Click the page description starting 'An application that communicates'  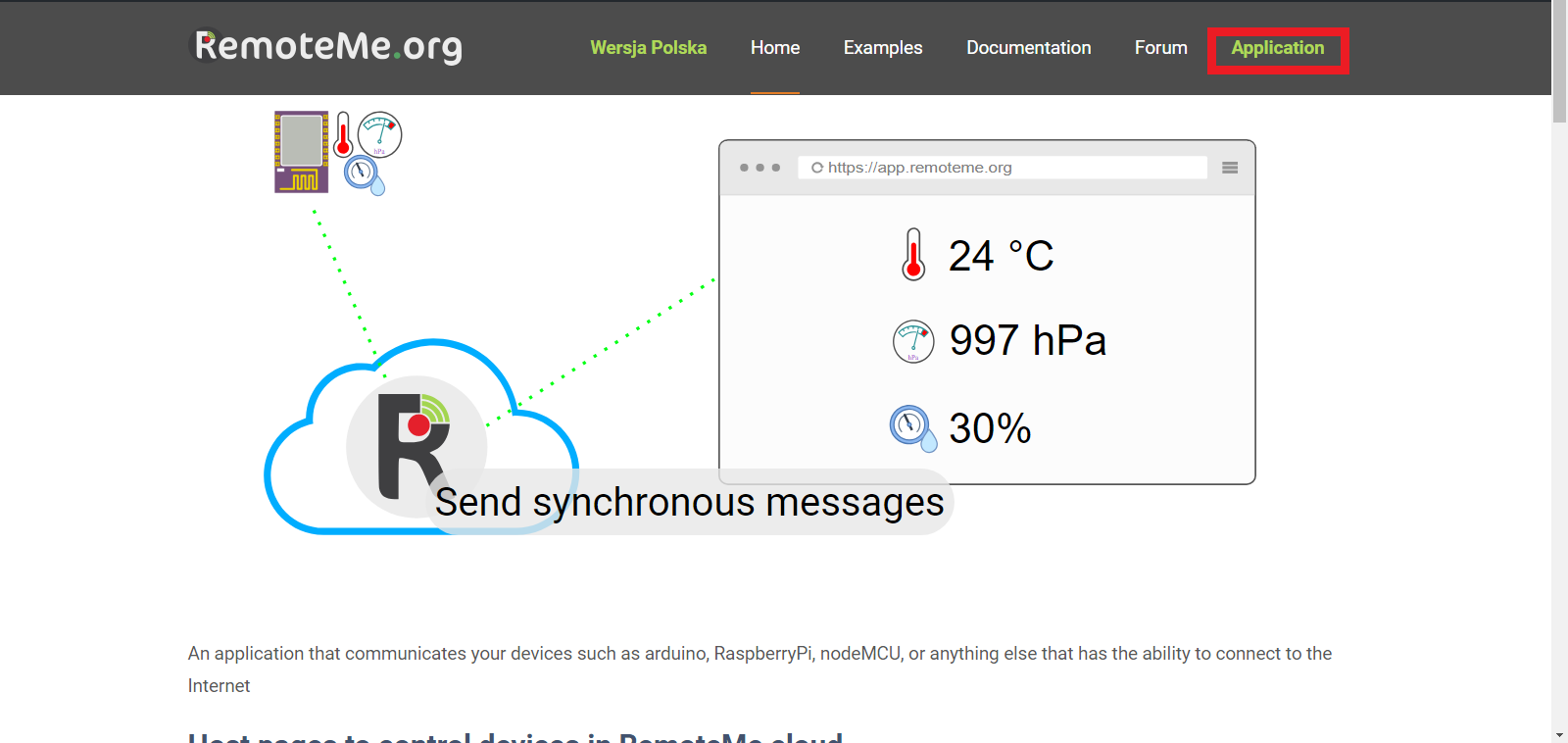pos(759,669)
